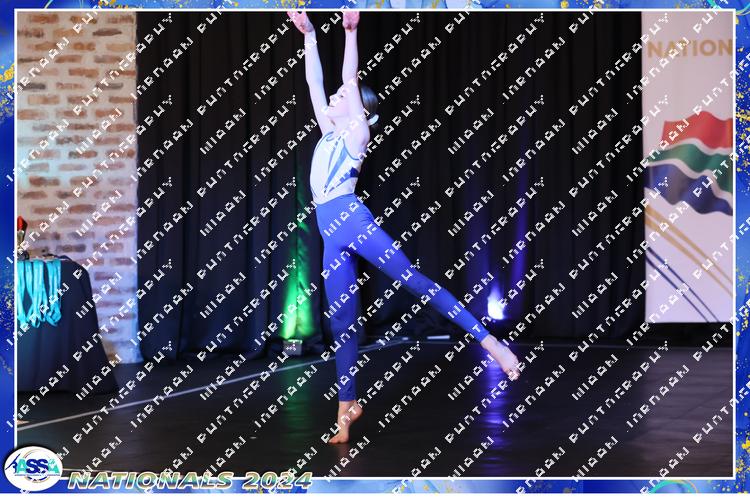Click the NATIONALS 2024 caption text

pyautogui.click(x=190, y=480)
